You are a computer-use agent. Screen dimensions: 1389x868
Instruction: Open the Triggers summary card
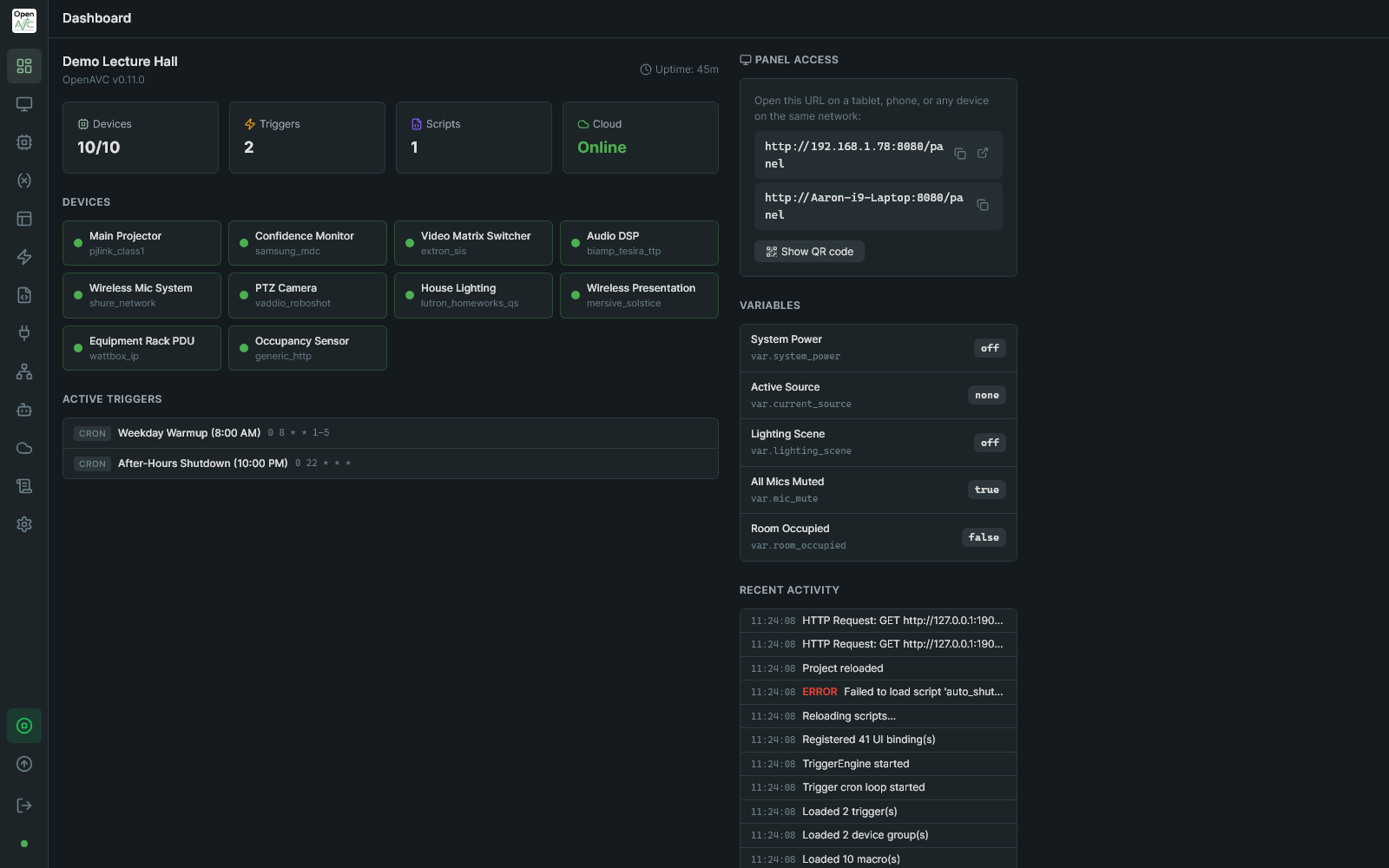pos(307,137)
